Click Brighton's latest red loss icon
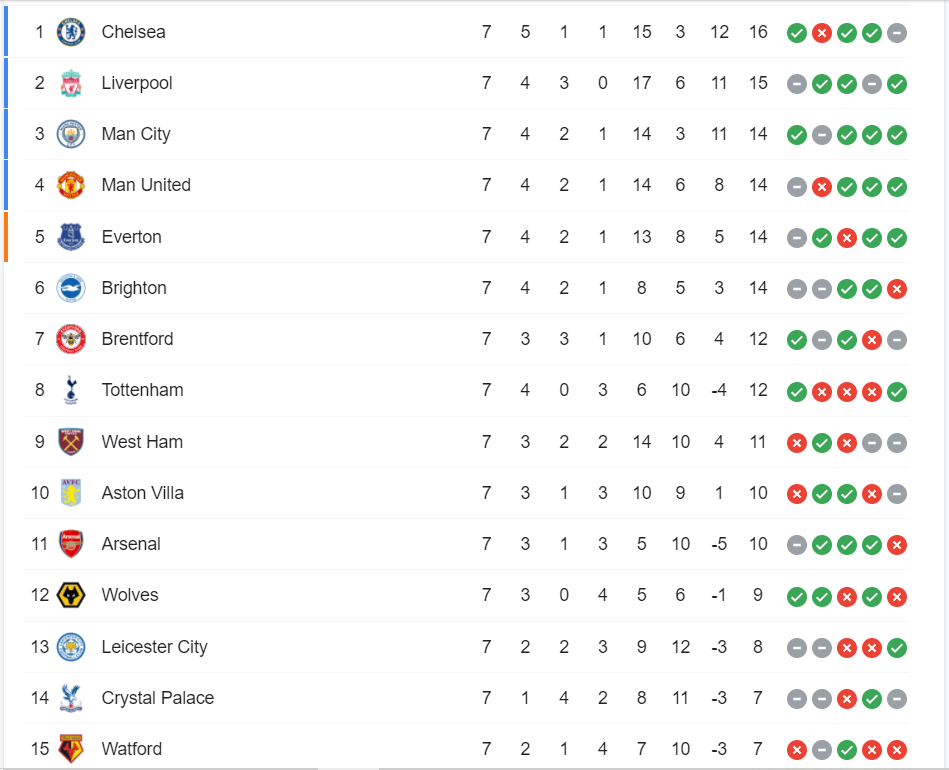Image resolution: width=949 pixels, height=770 pixels. point(896,289)
